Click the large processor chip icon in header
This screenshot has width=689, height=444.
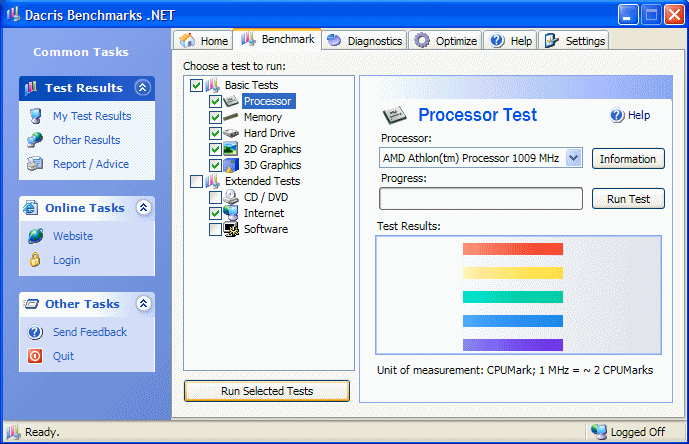[395, 115]
